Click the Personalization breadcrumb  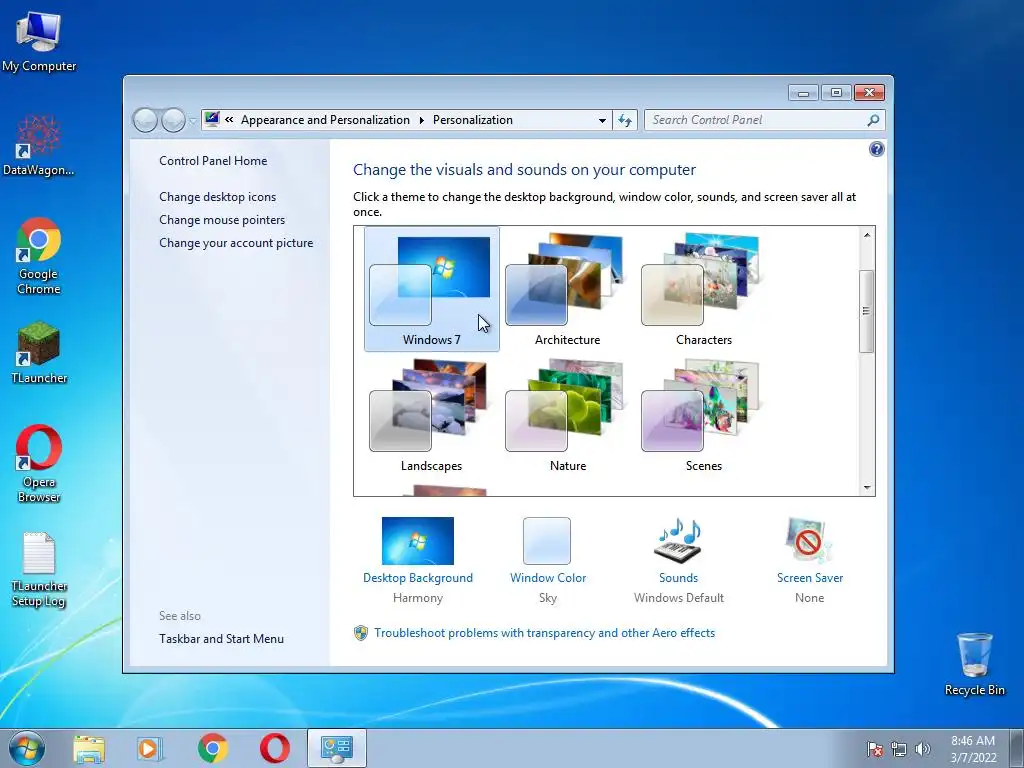473,120
